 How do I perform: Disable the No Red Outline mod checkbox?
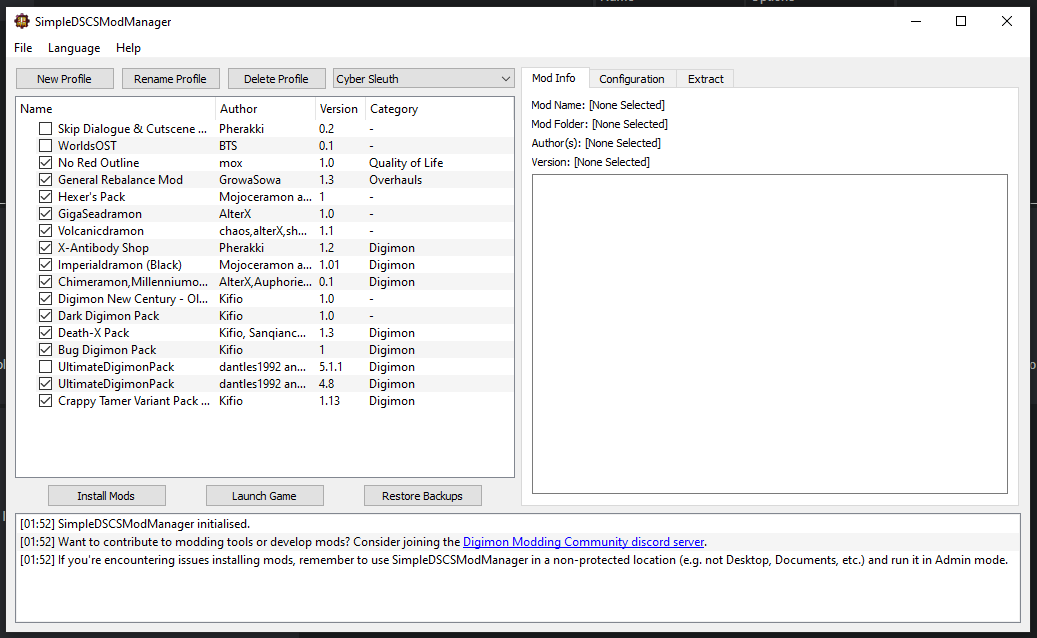[x=45, y=163]
